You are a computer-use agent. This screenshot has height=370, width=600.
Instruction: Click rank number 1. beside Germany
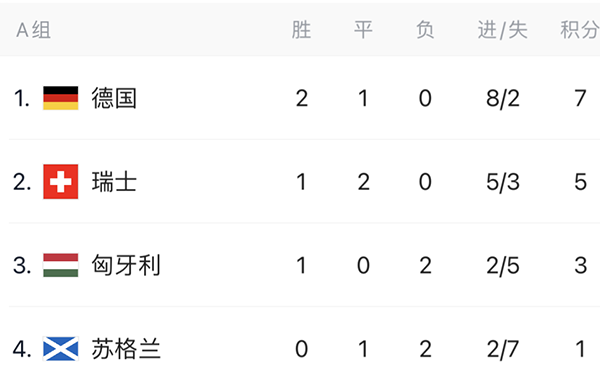pos(21,98)
